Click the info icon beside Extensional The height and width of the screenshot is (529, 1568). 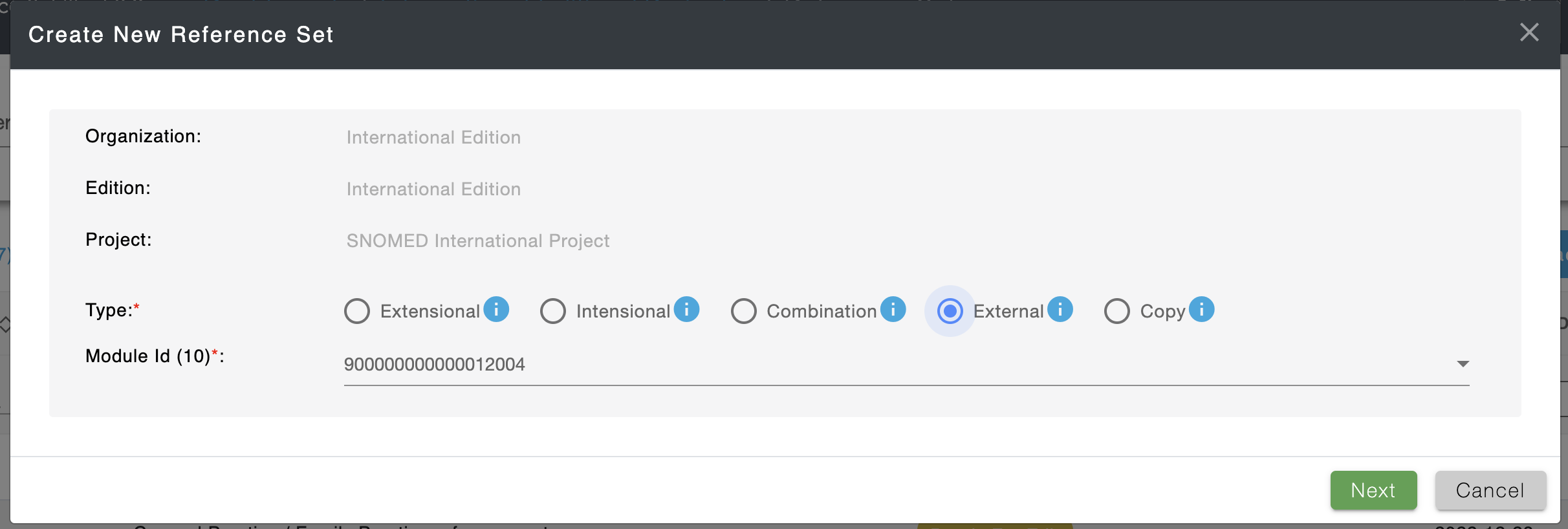tap(496, 309)
